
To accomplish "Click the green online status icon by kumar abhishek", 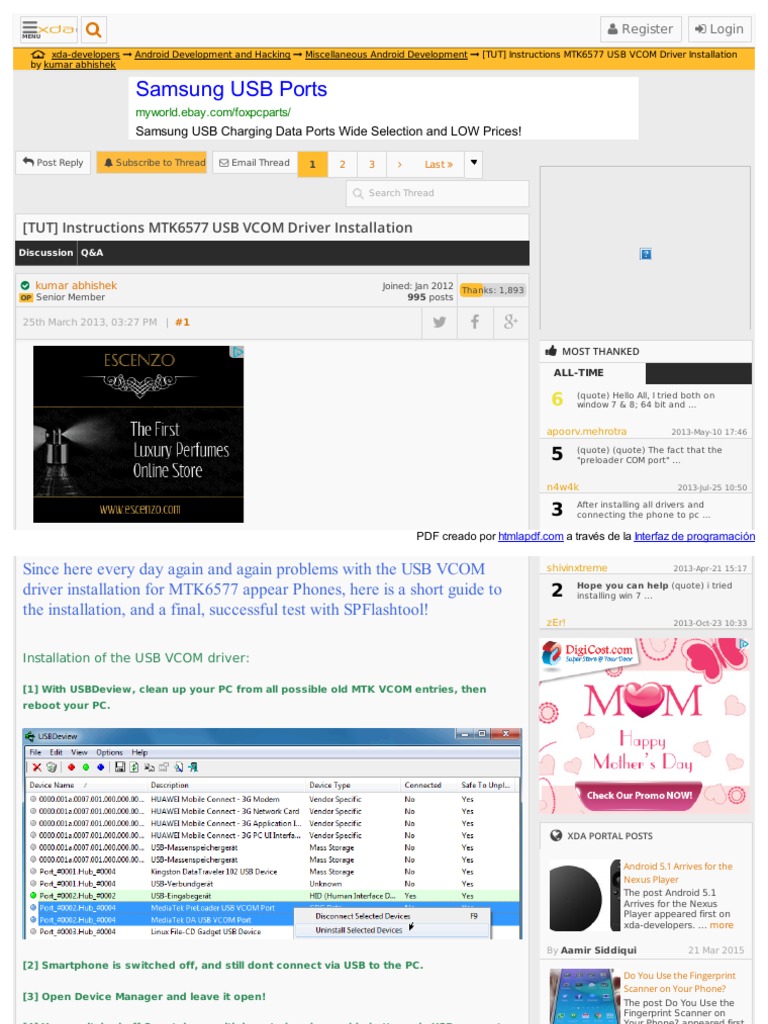I will (x=25, y=285).
